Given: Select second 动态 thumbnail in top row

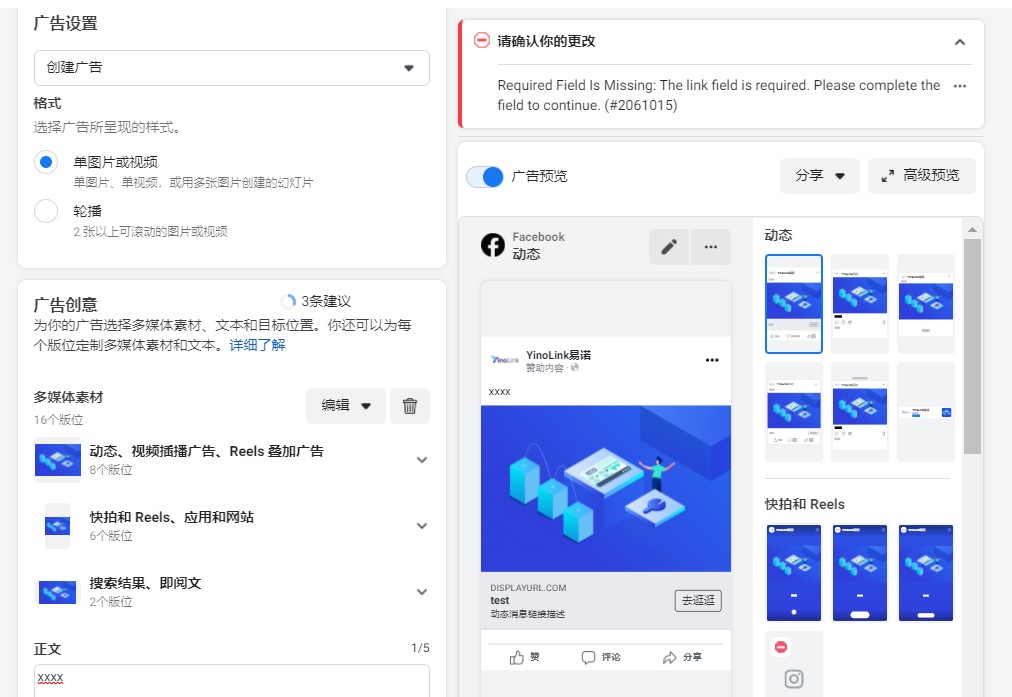Looking at the screenshot, I should [x=860, y=304].
